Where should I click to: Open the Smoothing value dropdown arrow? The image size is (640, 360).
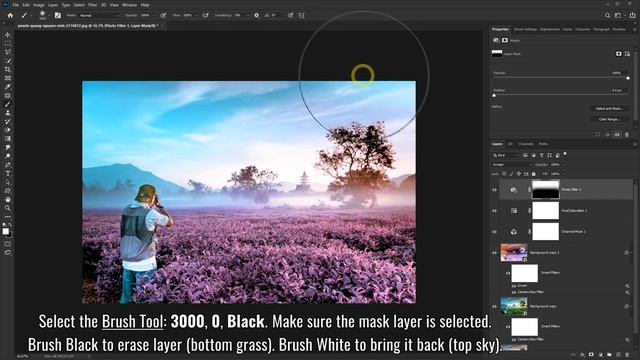[x=248, y=16]
